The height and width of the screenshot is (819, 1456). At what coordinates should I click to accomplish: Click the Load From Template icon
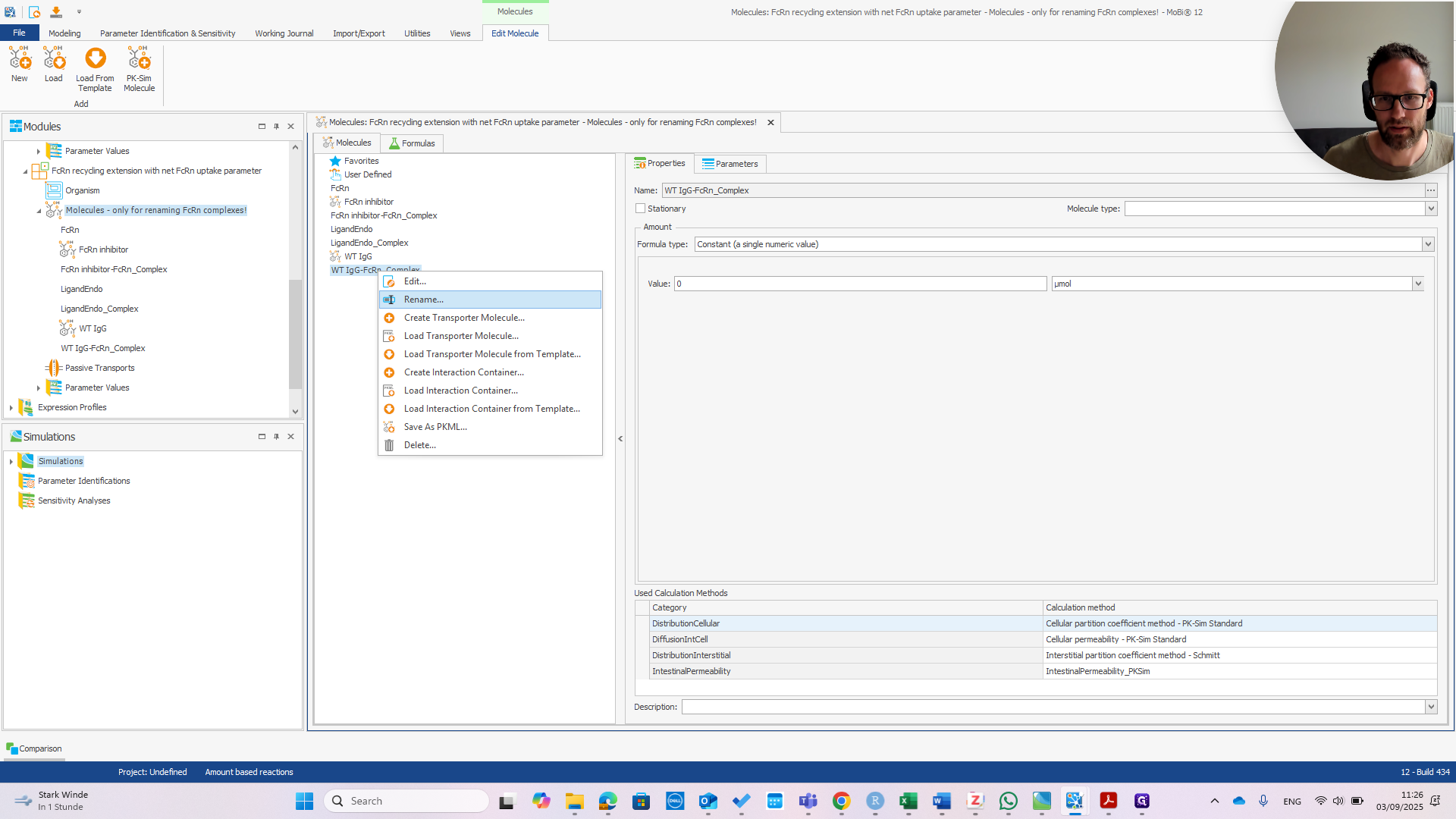point(95,59)
